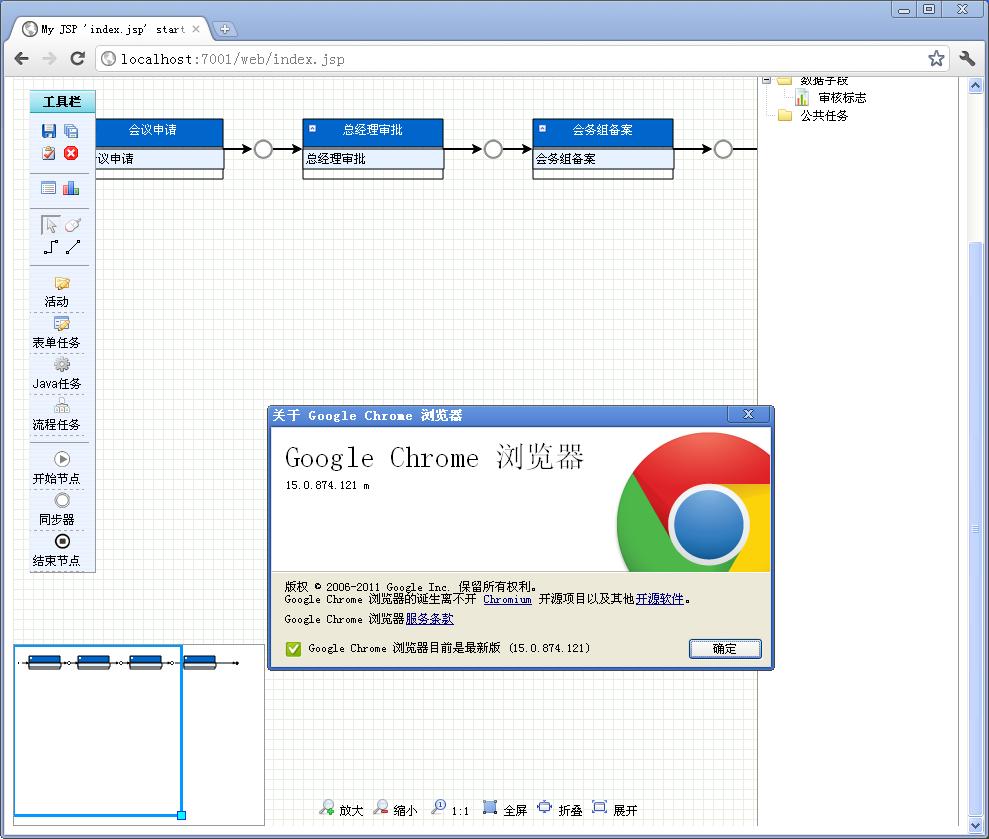Click the 缩小 zoom out button

395,809
